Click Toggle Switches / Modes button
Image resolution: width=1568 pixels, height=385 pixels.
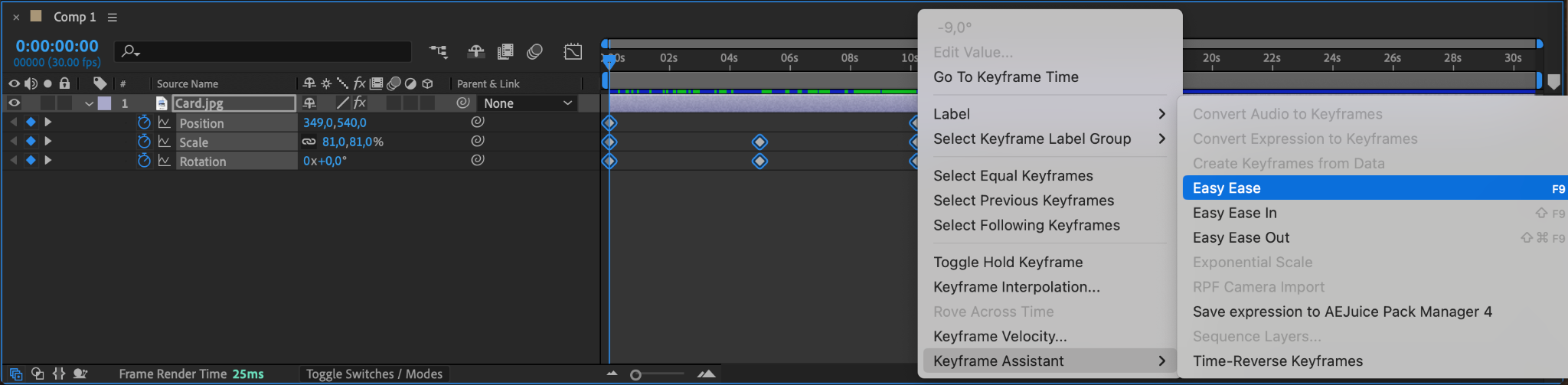click(x=374, y=374)
